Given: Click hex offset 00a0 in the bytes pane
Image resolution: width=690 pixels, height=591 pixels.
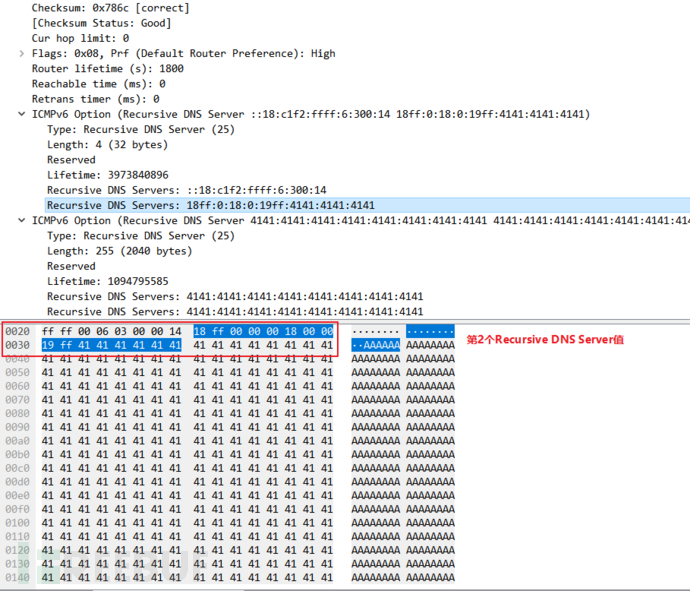Looking at the screenshot, I should 18,441.
